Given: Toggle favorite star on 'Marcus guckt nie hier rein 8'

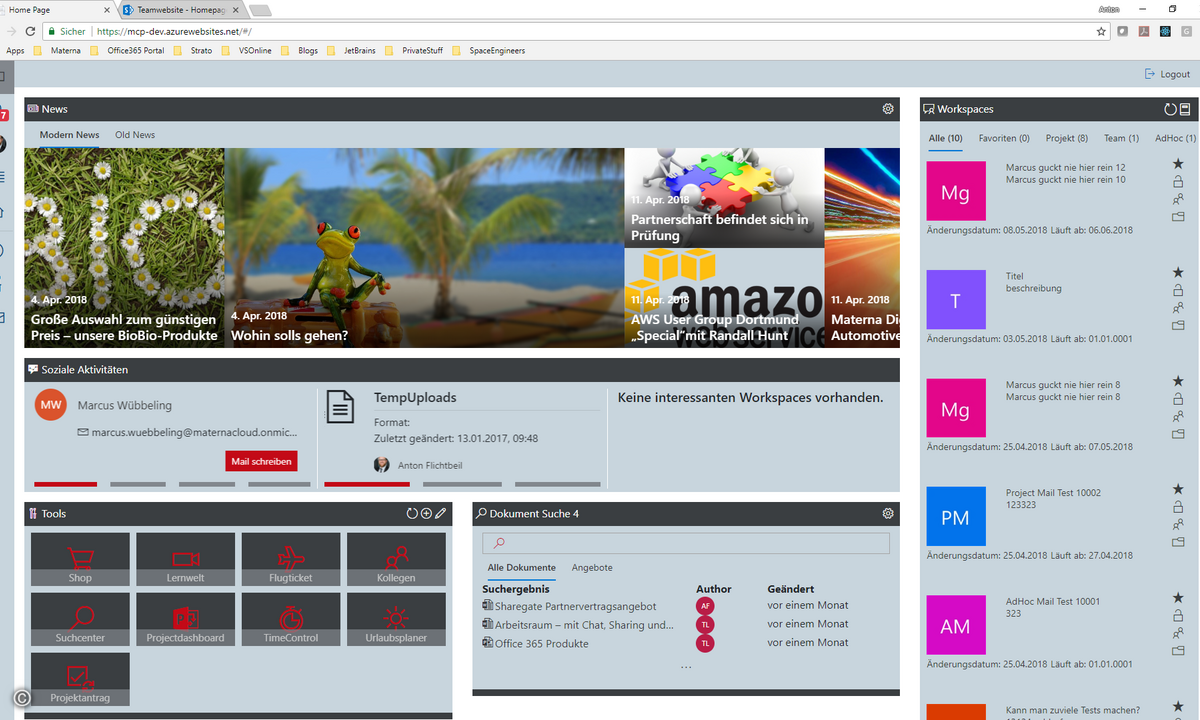Looking at the screenshot, I should click(1178, 381).
